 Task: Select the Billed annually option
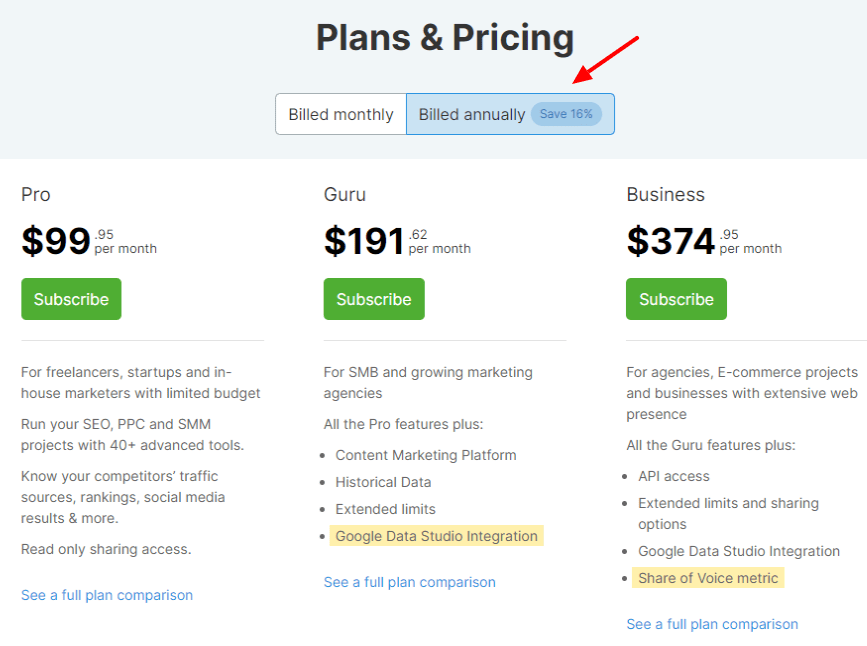471,114
